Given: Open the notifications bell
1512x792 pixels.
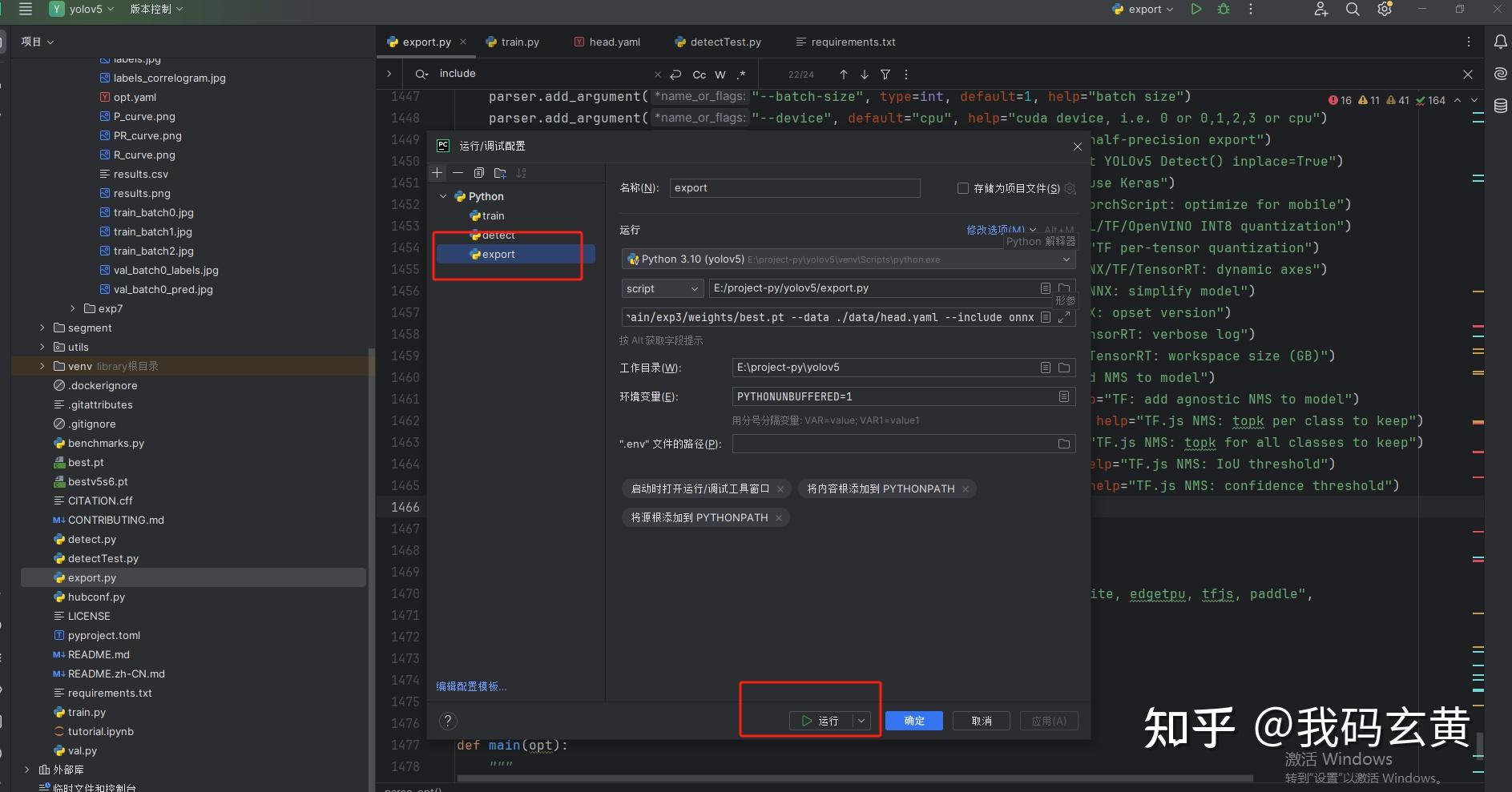Looking at the screenshot, I should [1501, 42].
